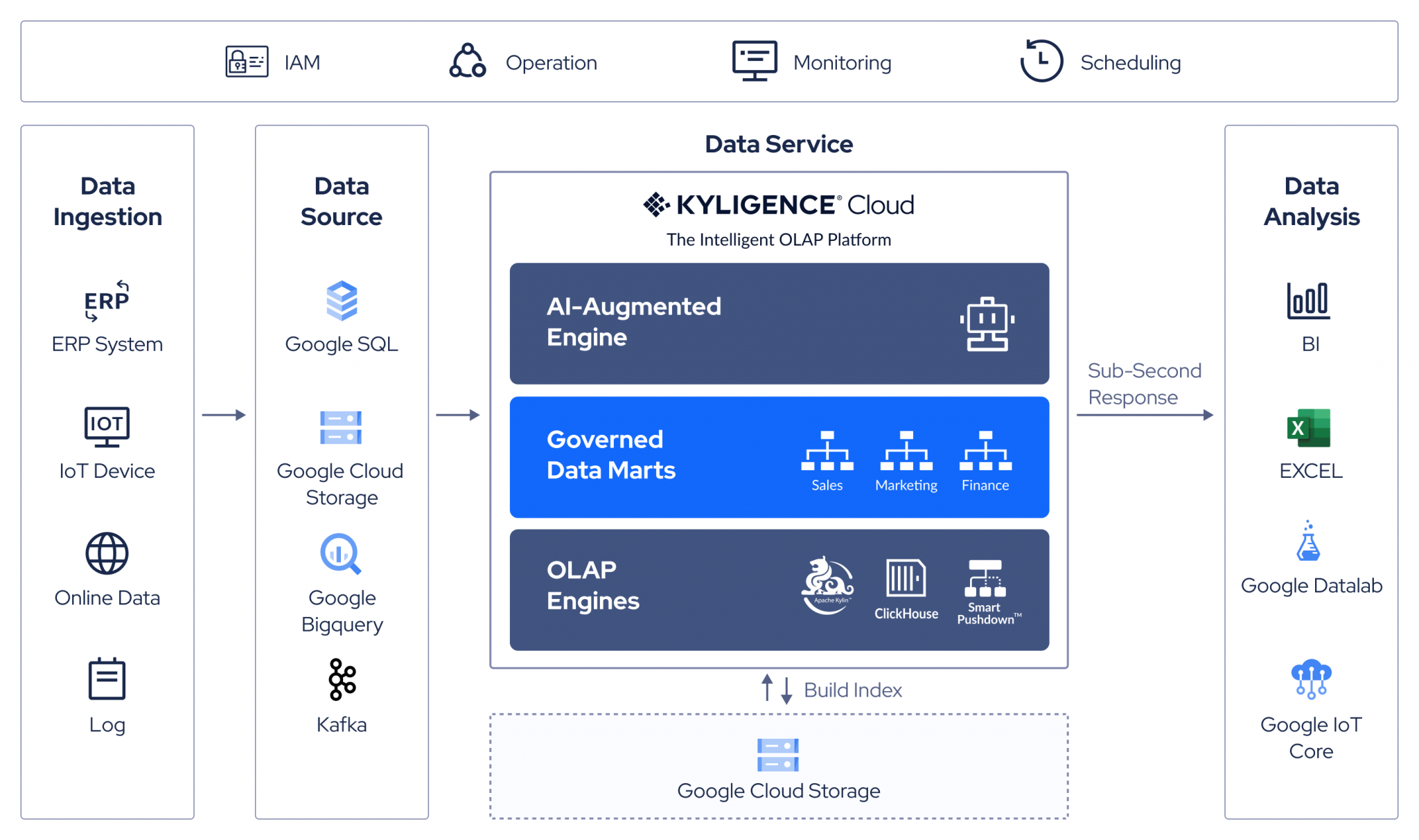Collapse the Kyligence Cloud panel
Viewport: 1419px width, 840px height.
click(x=778, y=204)
